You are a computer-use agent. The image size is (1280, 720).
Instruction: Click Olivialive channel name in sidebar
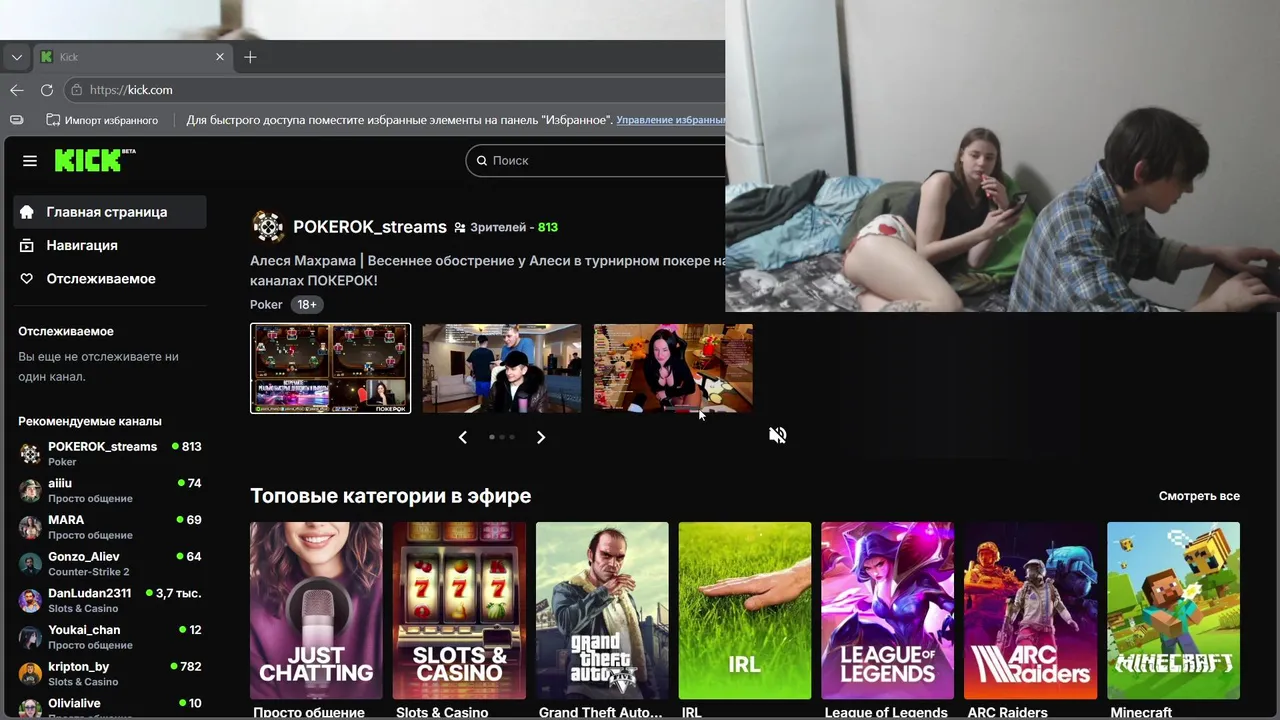[75, 704]
